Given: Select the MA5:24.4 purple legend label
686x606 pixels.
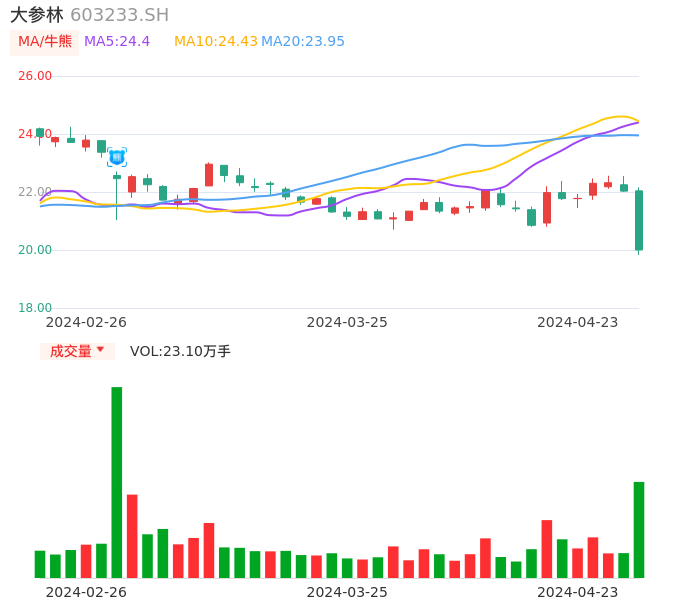Looking at the screenshot, I should coord(117,42).
